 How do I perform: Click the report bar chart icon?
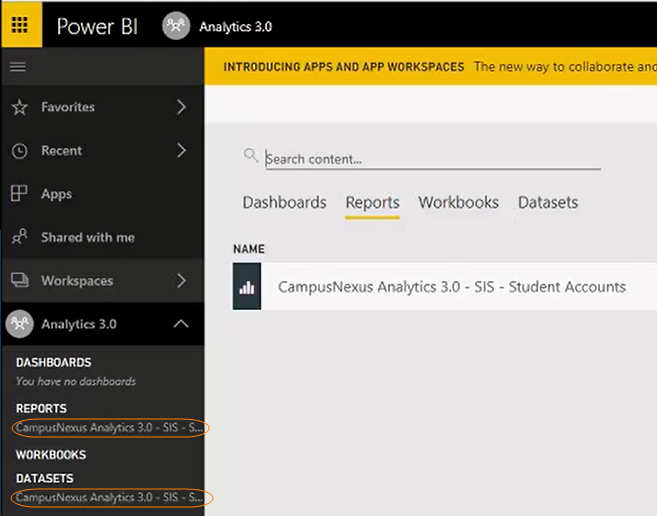click(247, 286)
